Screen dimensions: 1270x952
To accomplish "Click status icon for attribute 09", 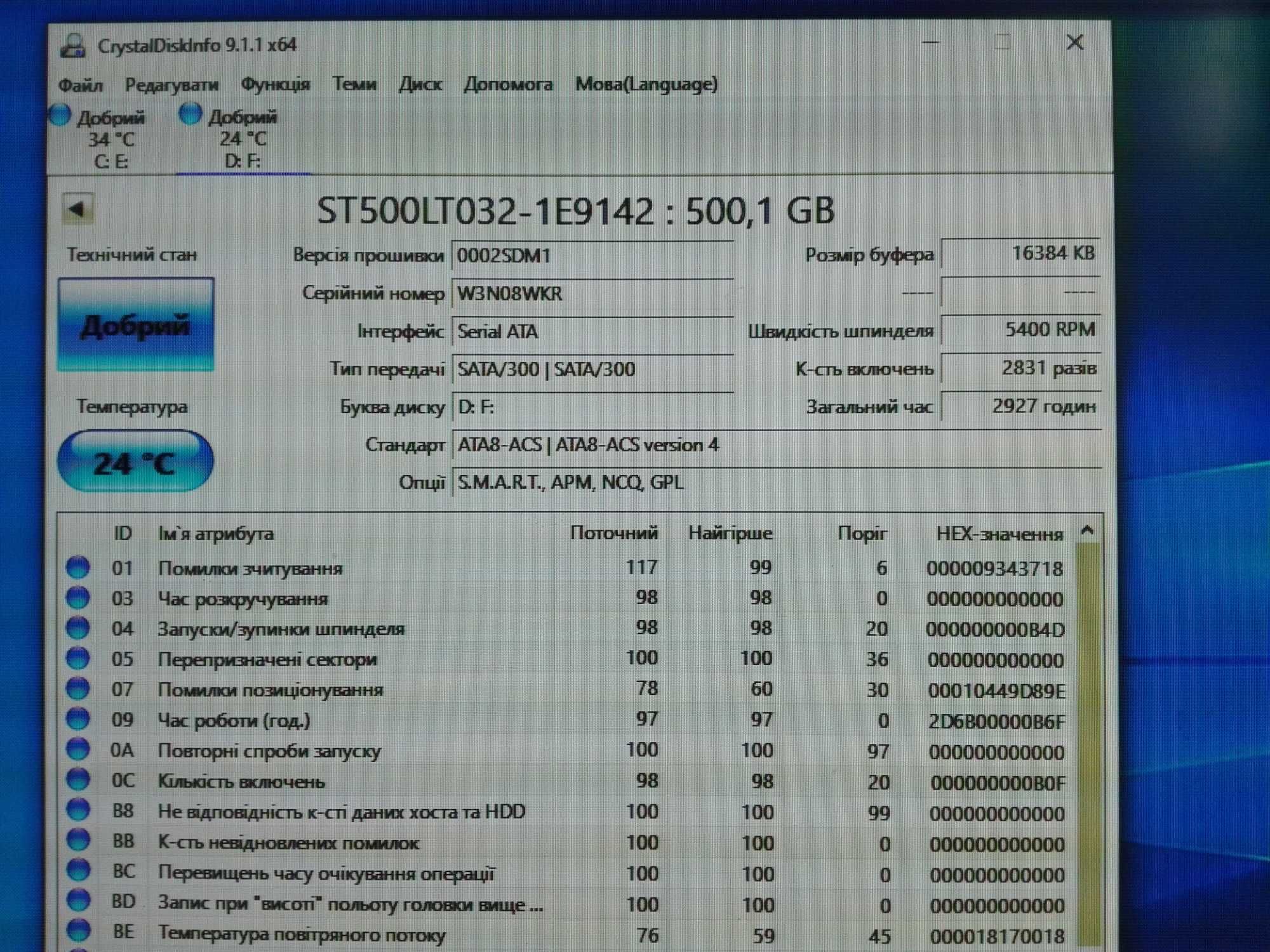I will tap(78, 719).
